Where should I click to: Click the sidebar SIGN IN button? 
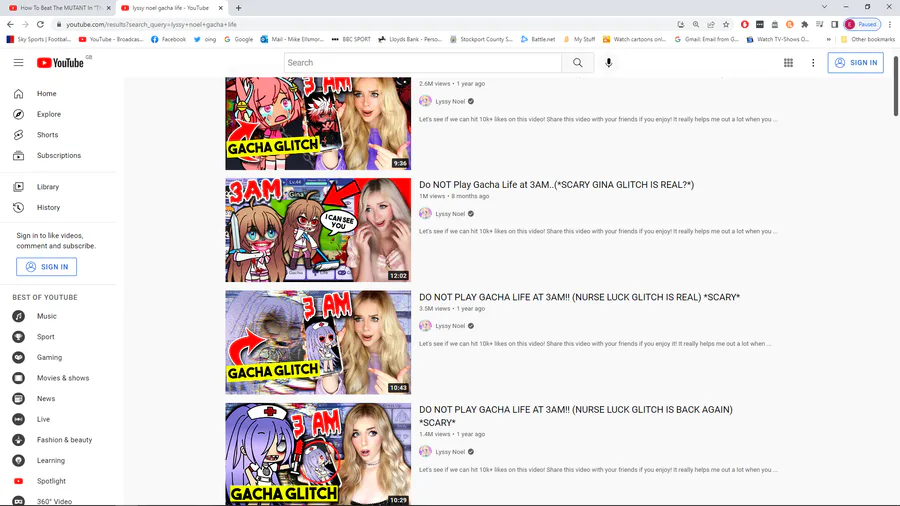pyautogui.click(x=46, y=267)
